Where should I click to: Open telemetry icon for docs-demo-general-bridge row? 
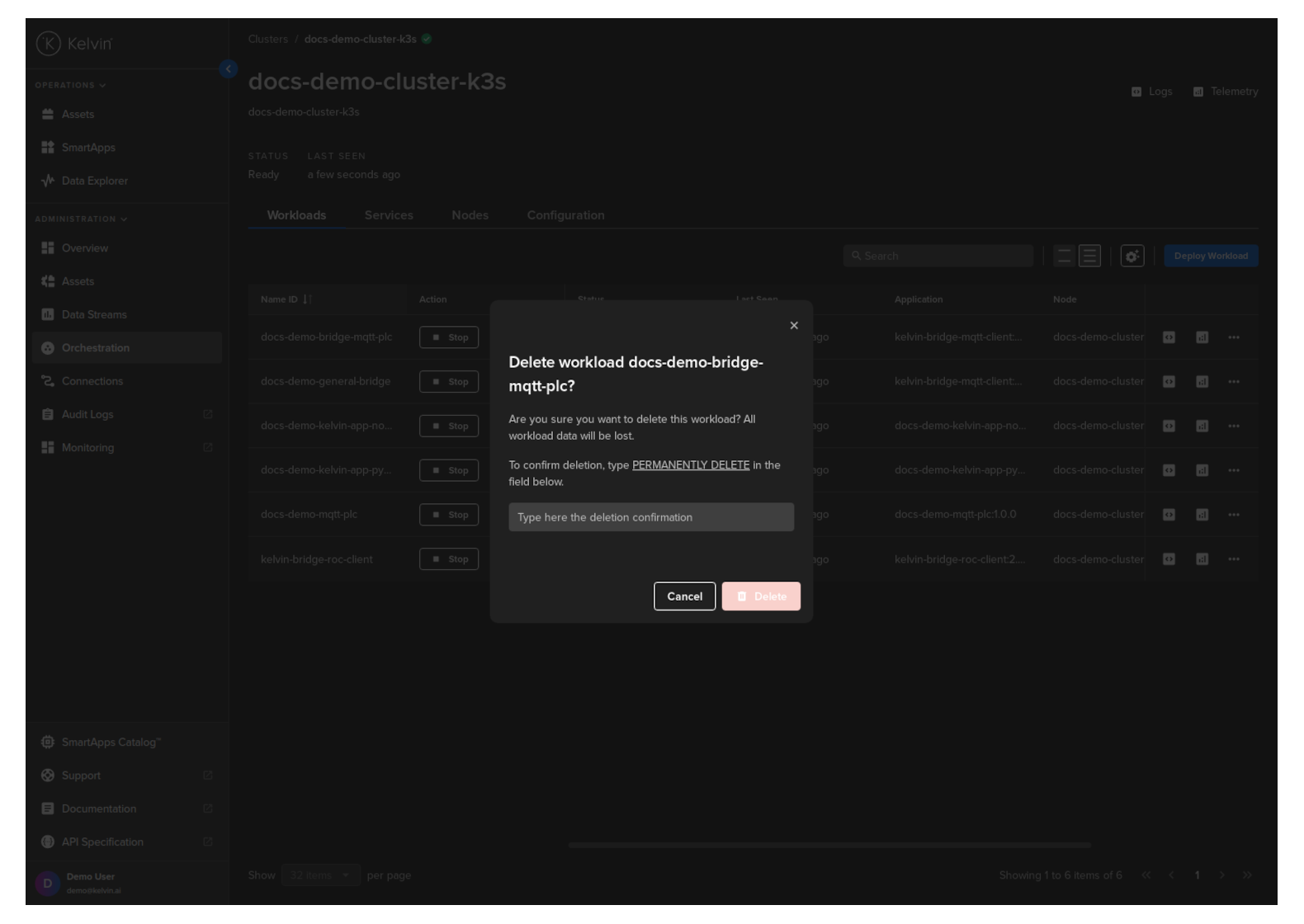[x=1202, y=382]
